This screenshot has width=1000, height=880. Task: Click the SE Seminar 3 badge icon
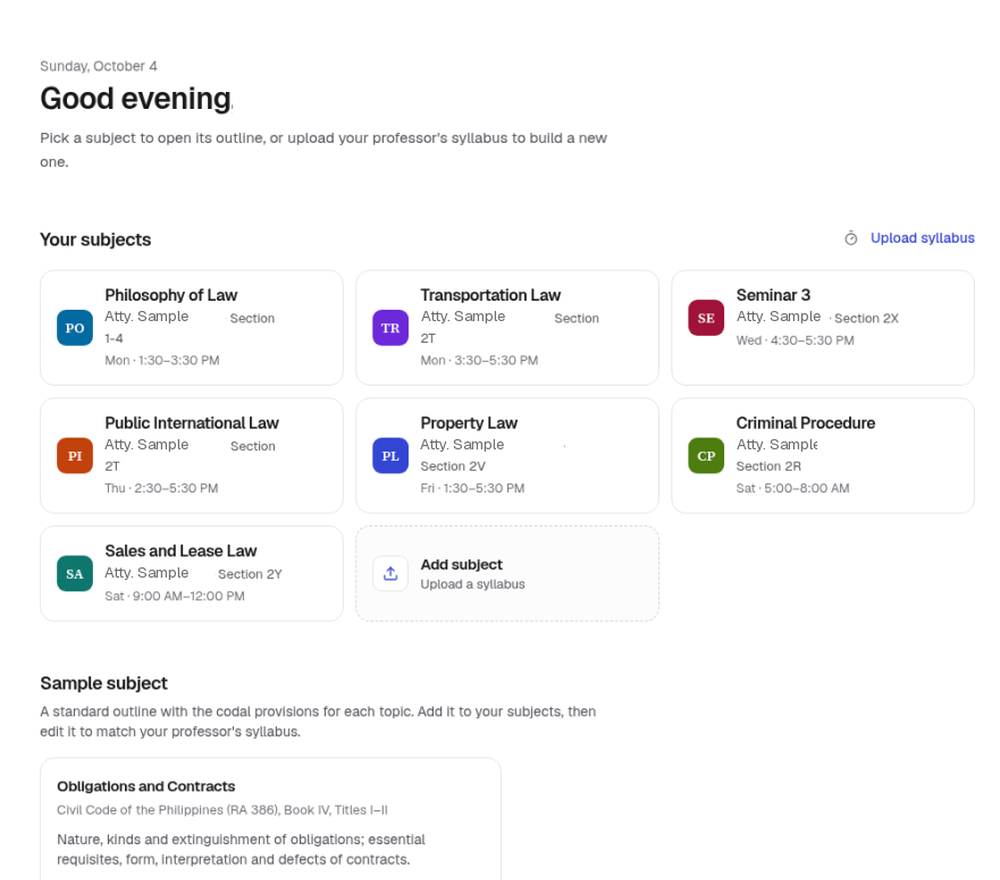tap(706, 318)
